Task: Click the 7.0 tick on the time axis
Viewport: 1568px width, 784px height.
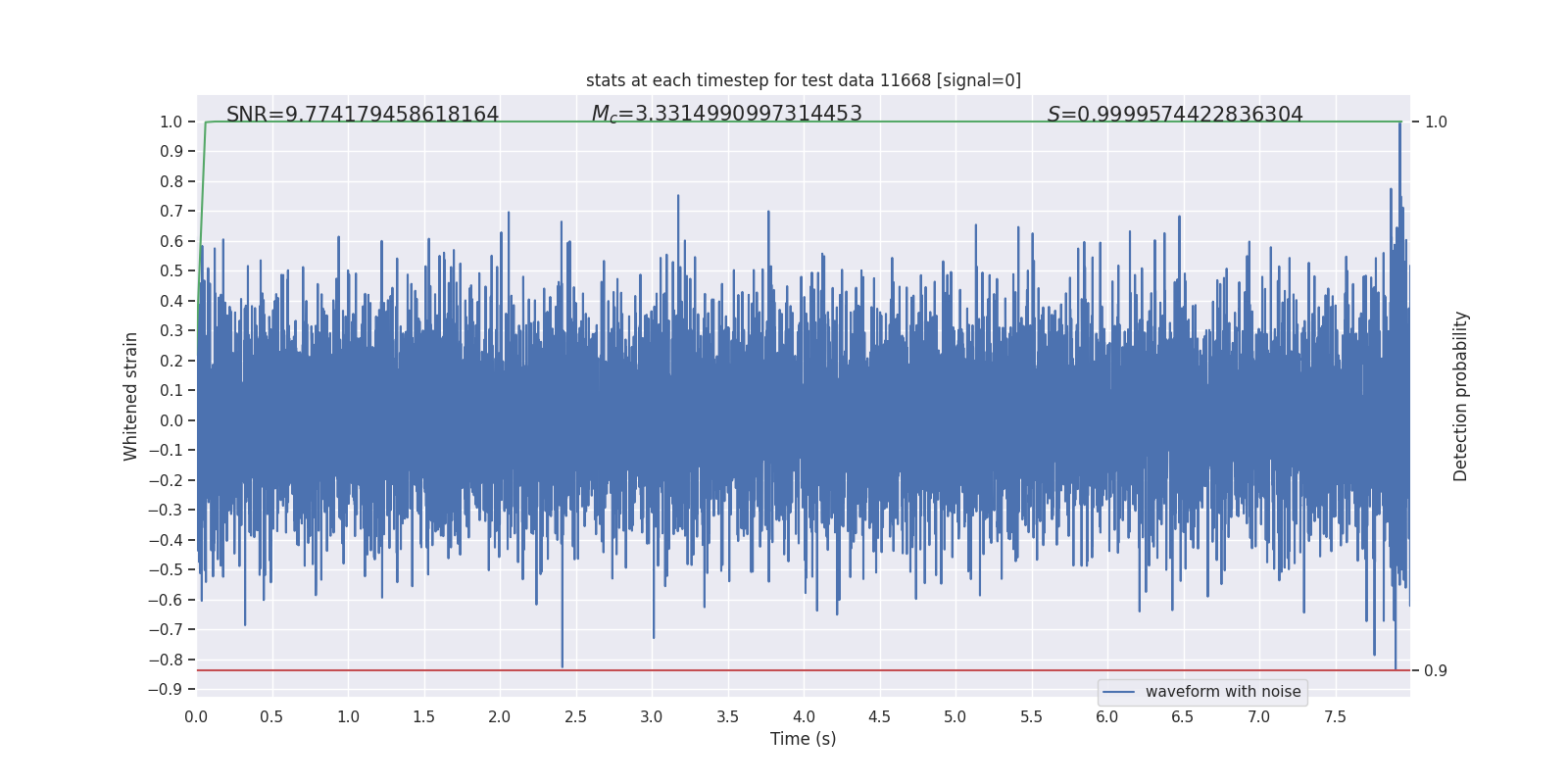Action: pos(1259,716)
